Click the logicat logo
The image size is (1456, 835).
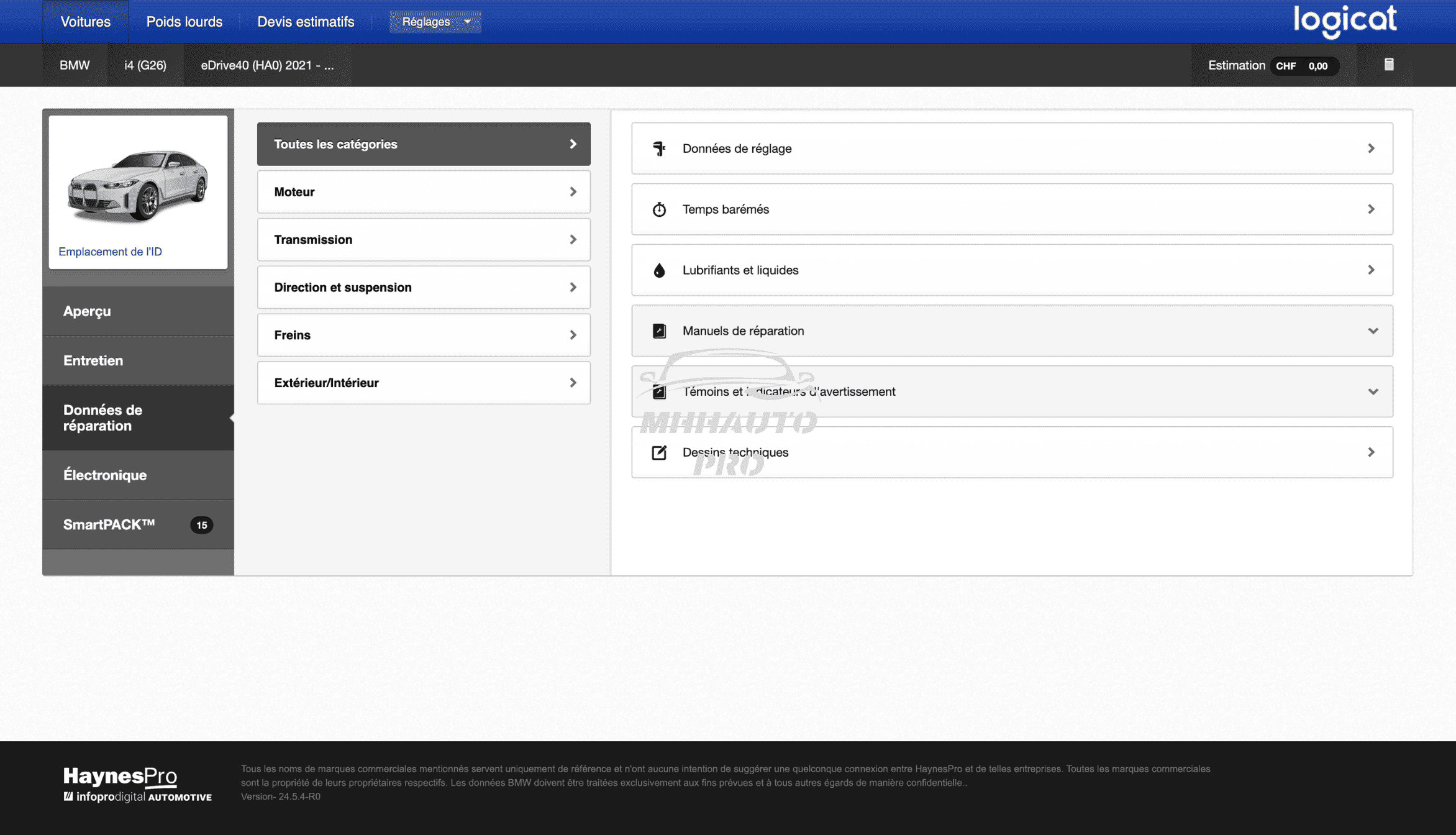coord(1345,21)
